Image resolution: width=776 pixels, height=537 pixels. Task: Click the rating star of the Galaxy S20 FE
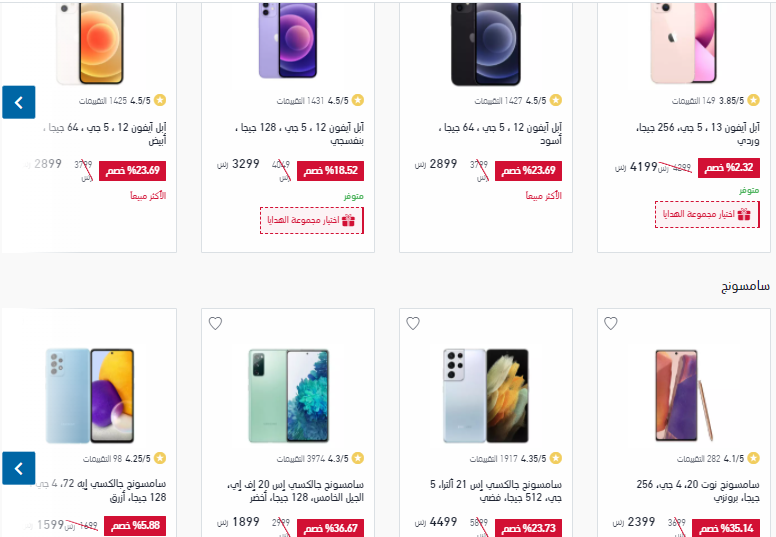coord(358,458)
